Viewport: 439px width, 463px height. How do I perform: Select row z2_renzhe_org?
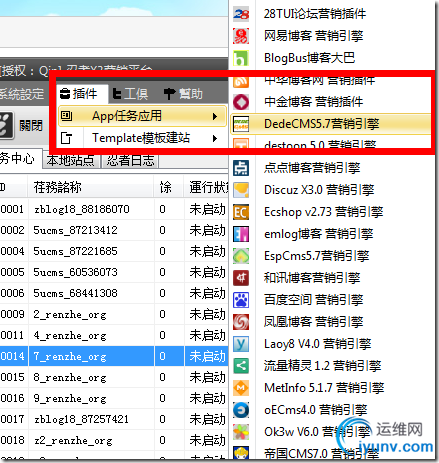(x=114, y=440)
